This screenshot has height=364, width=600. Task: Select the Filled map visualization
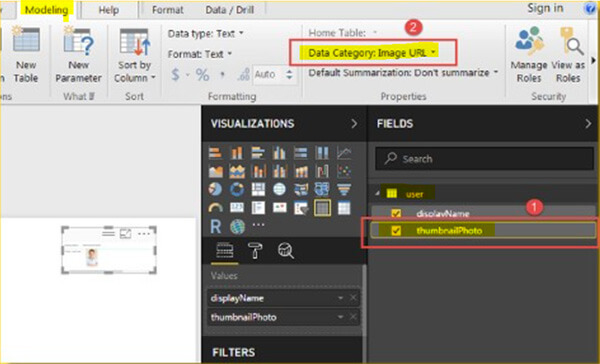[x=301, y=189]
